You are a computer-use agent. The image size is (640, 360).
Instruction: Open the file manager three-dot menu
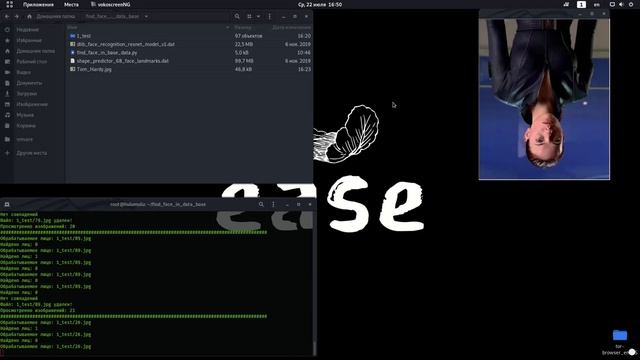[269, 16]
